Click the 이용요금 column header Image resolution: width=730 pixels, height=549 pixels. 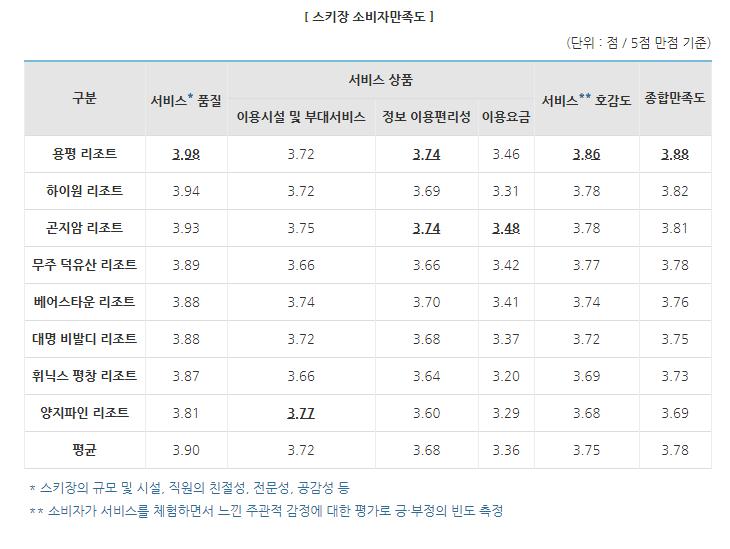click(506, 117)
